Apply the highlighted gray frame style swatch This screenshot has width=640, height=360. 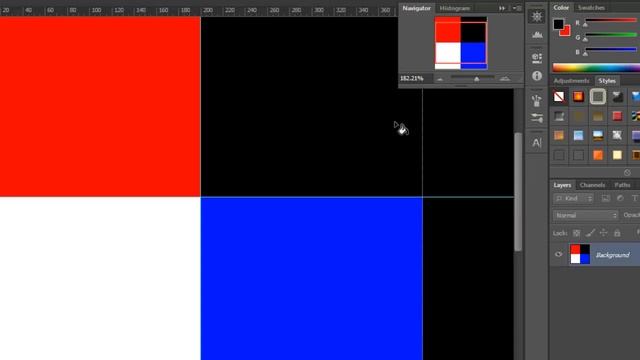tap(598, 97)
